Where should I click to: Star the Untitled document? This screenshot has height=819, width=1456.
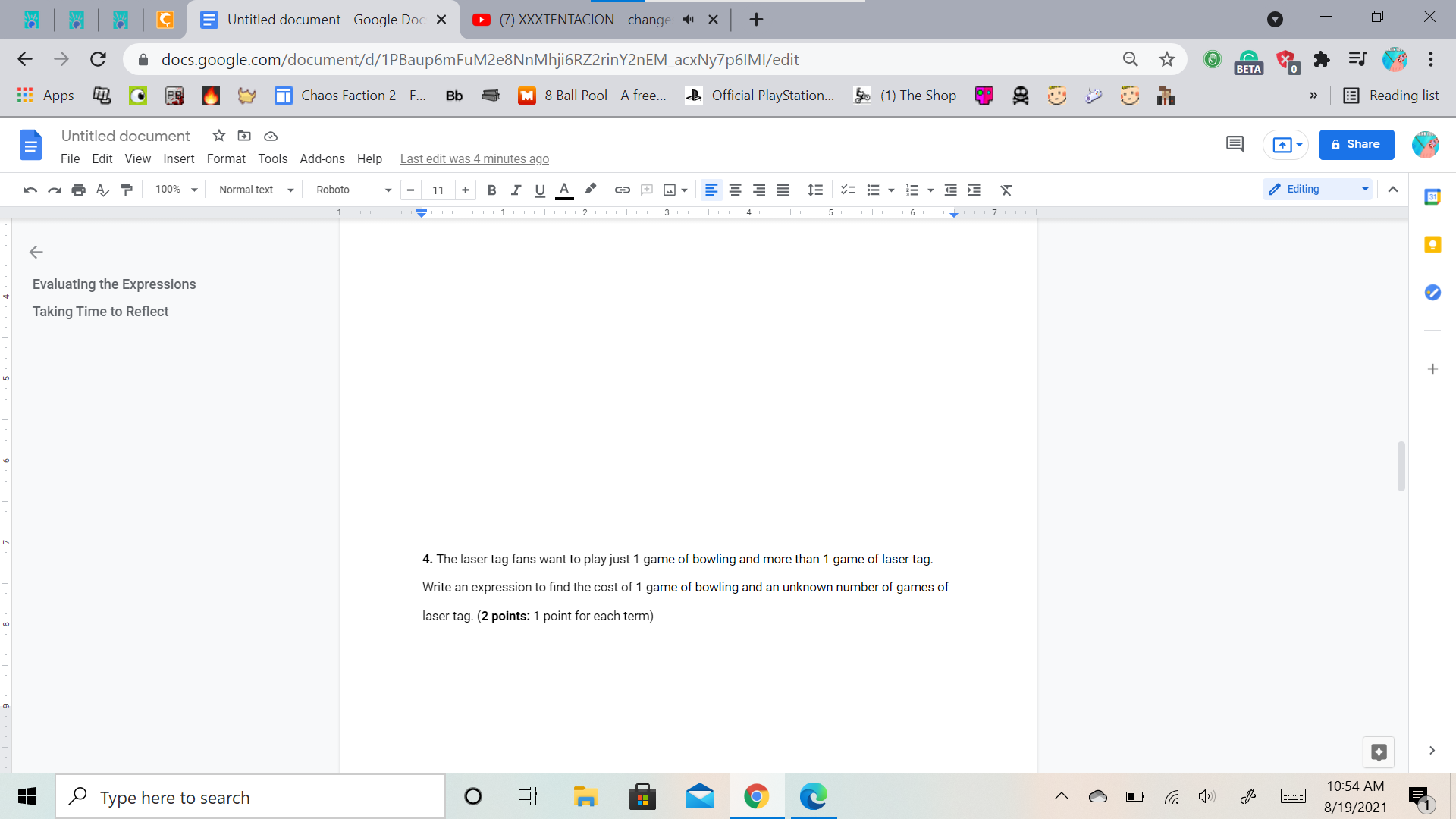coord(219,136)
